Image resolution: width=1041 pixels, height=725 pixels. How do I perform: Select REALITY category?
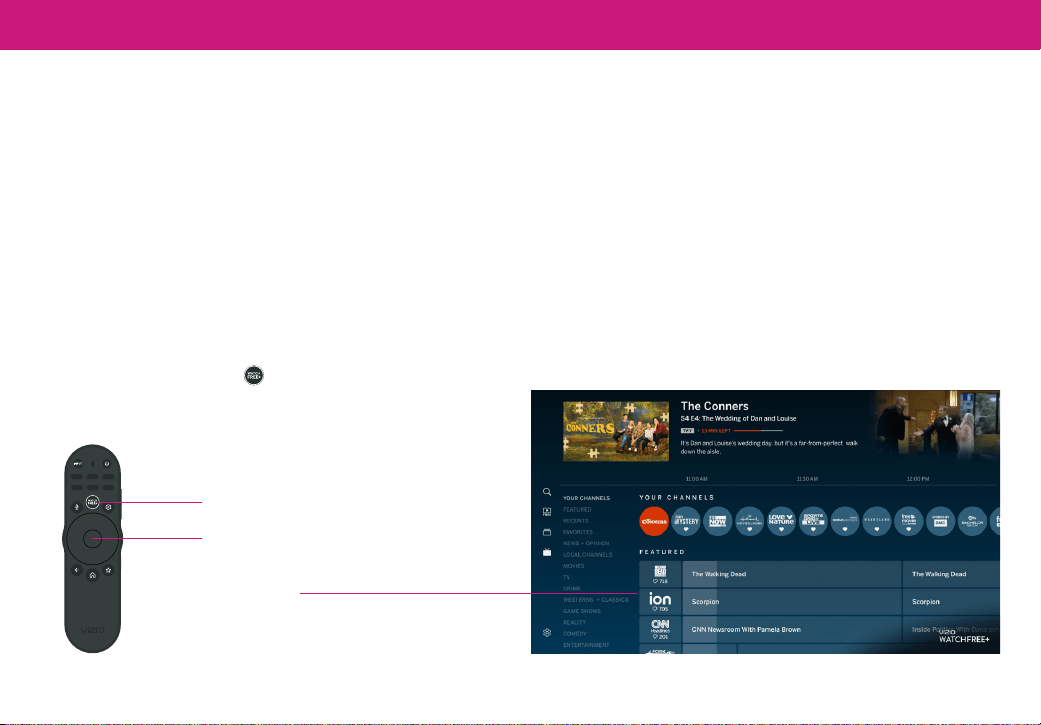click(574, 622)
